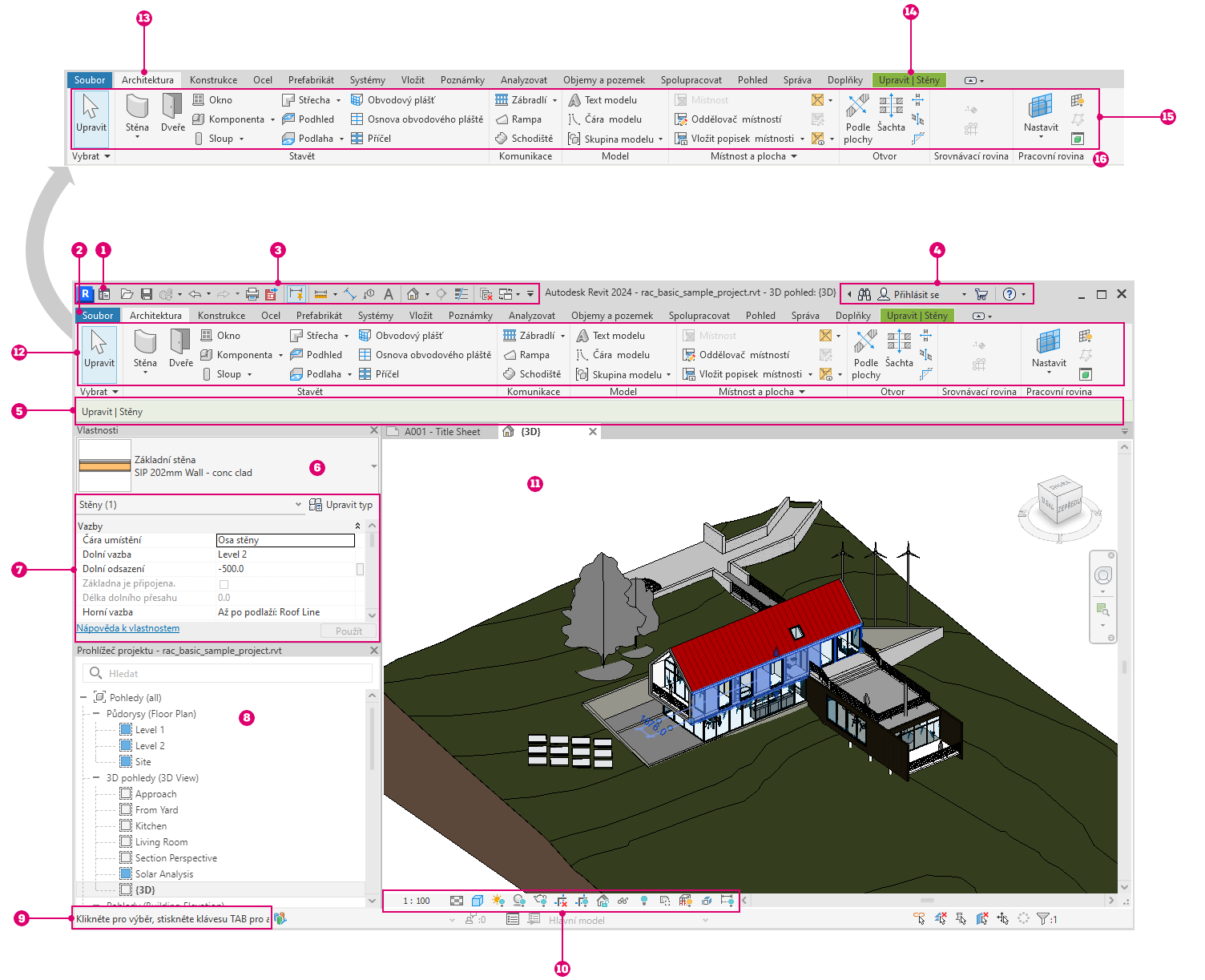Click the Detail Level icon beside scale 1:100
This screenshot has height=980, width=1205.
click(457, 901)
